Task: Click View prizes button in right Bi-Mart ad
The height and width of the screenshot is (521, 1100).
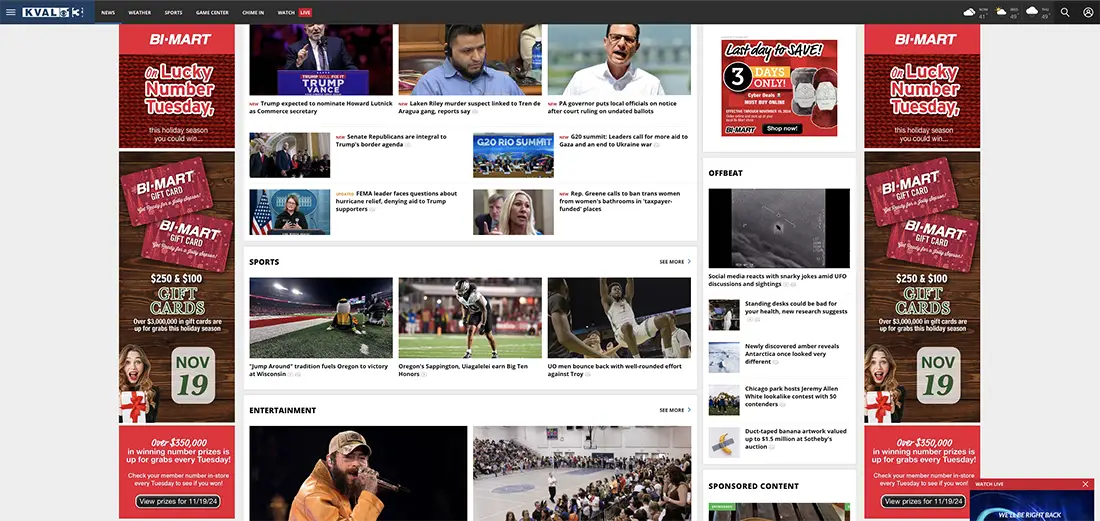Action: coord(924,501)
